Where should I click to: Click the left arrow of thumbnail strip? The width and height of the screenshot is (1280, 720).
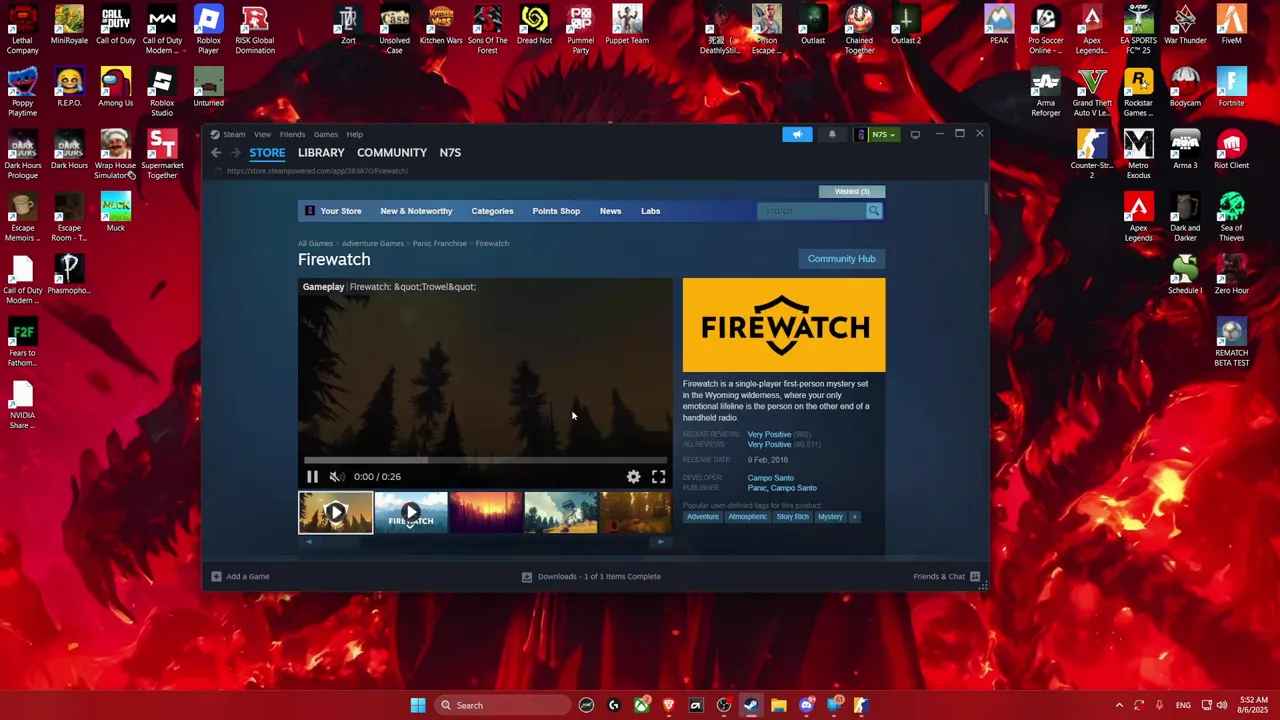308,542
